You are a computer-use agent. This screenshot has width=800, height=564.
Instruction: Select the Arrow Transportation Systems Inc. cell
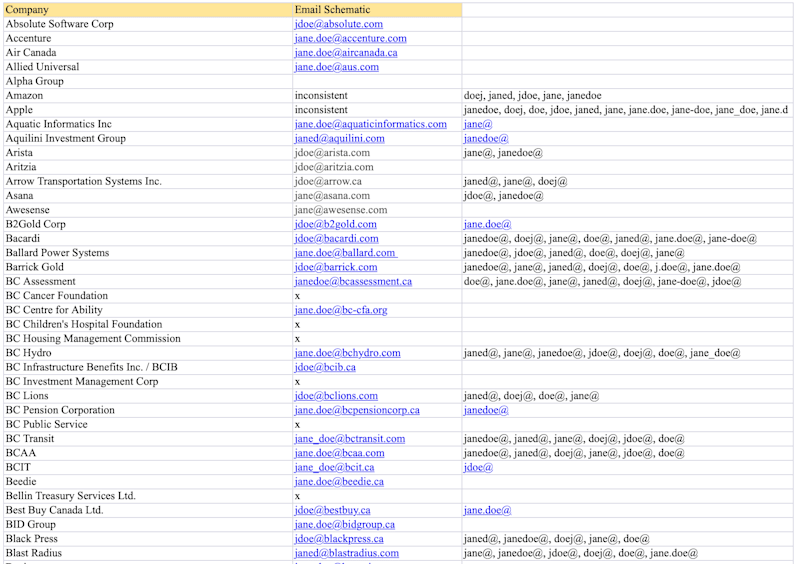point(148,181)
